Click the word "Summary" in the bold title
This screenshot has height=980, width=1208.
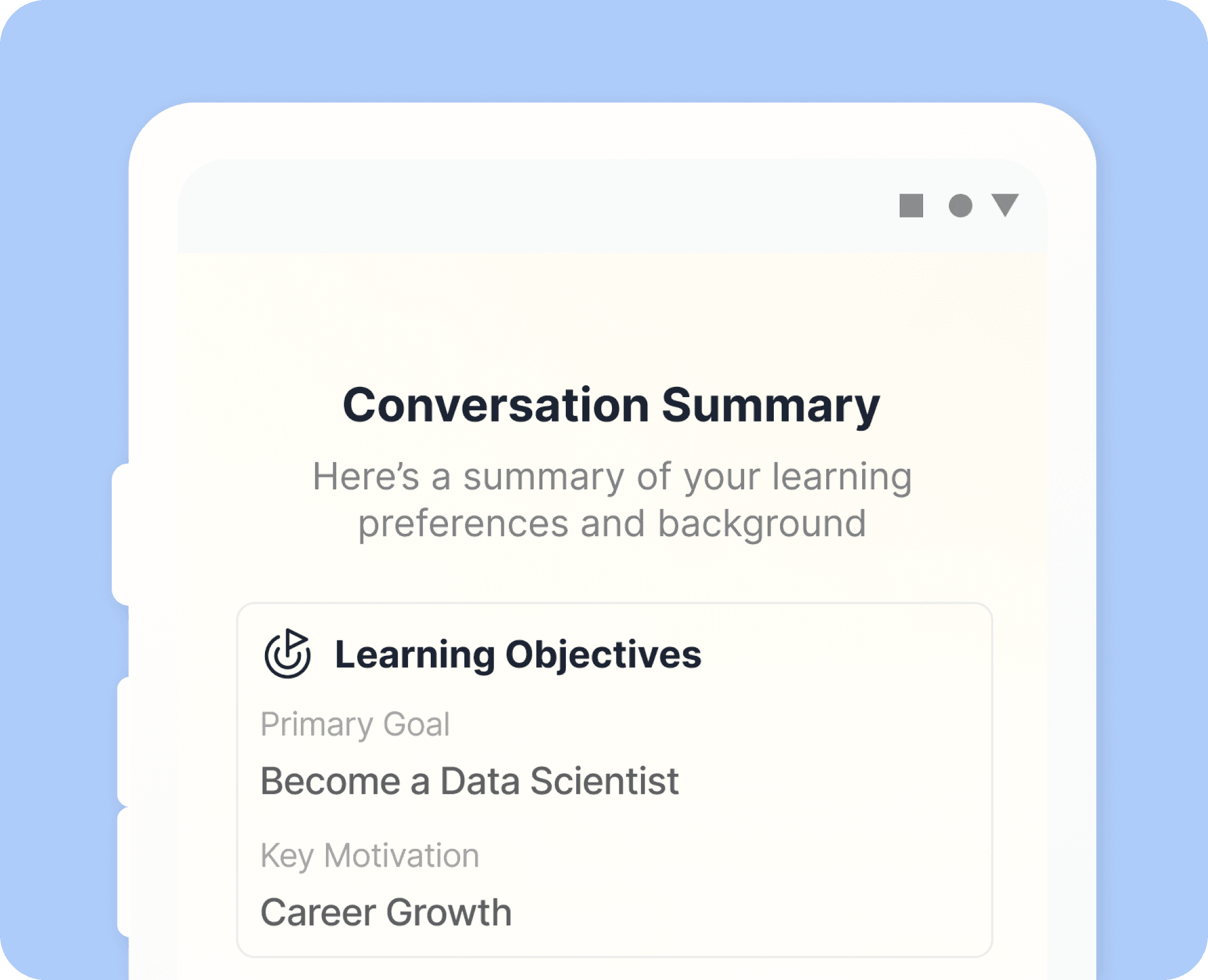[x=770, y=405]
